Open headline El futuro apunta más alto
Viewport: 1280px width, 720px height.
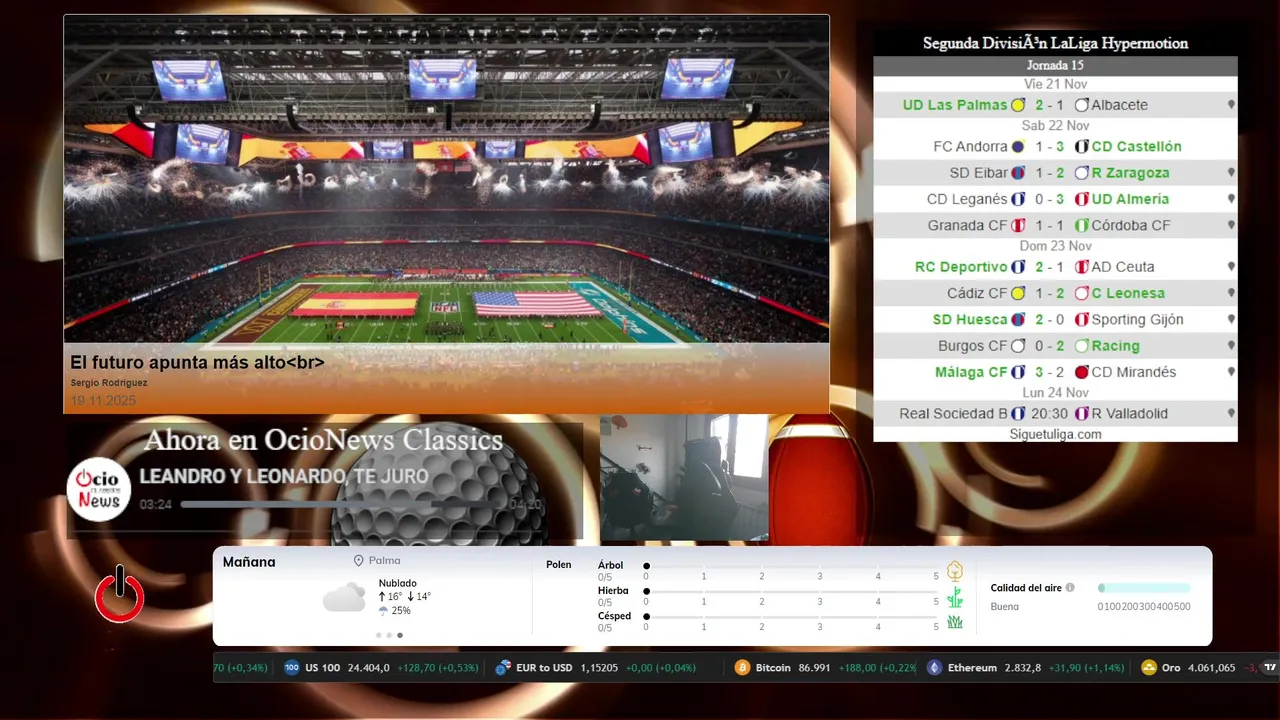point(197,363)
